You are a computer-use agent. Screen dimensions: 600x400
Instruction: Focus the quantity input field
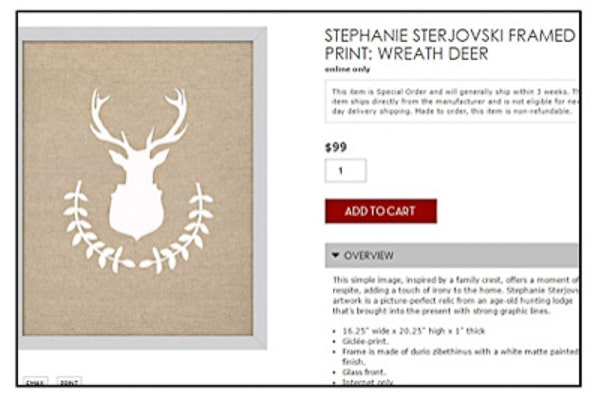pyautogui.click(x=346, y=170)
